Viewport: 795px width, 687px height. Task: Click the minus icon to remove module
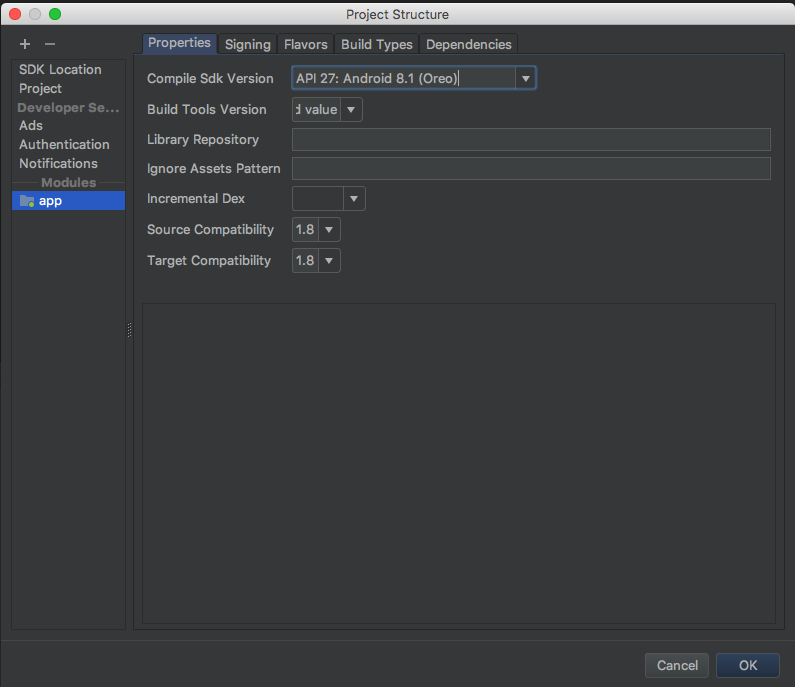[x=50, y=44]
